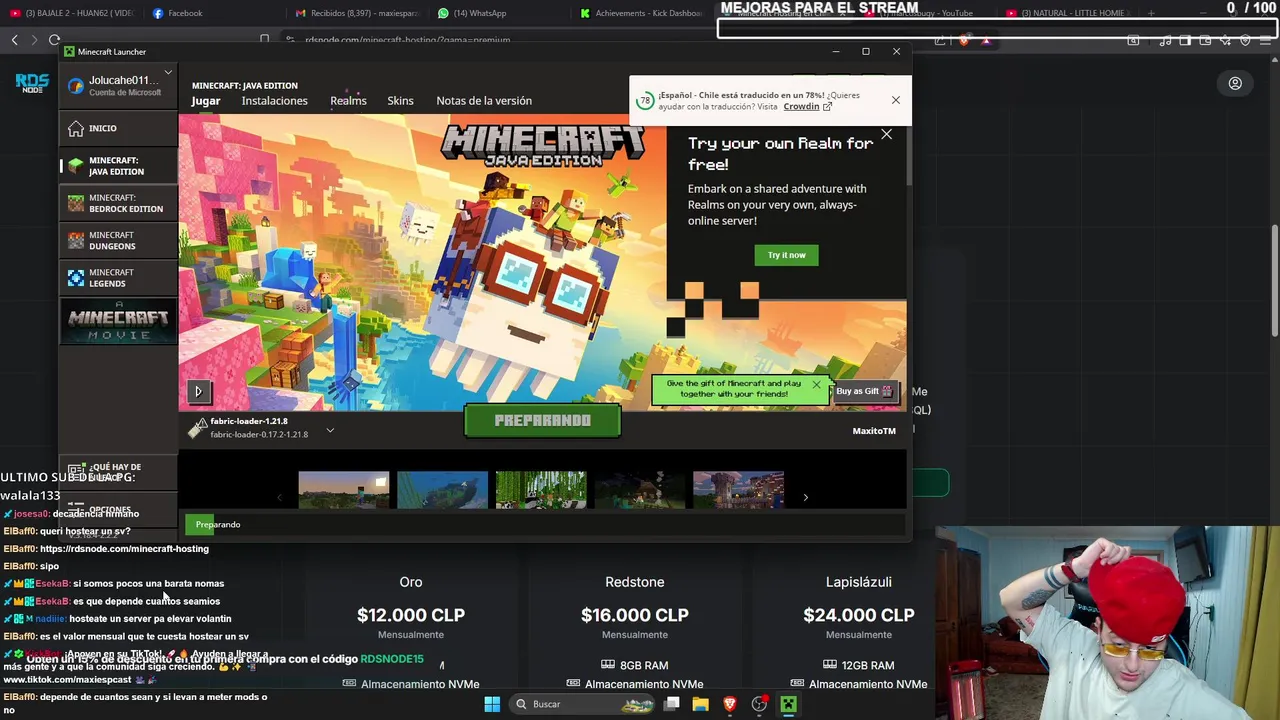Screen dimensions: 1280x720
Task: Open the third jungle news thumbnail
Action: click(541, 490)
